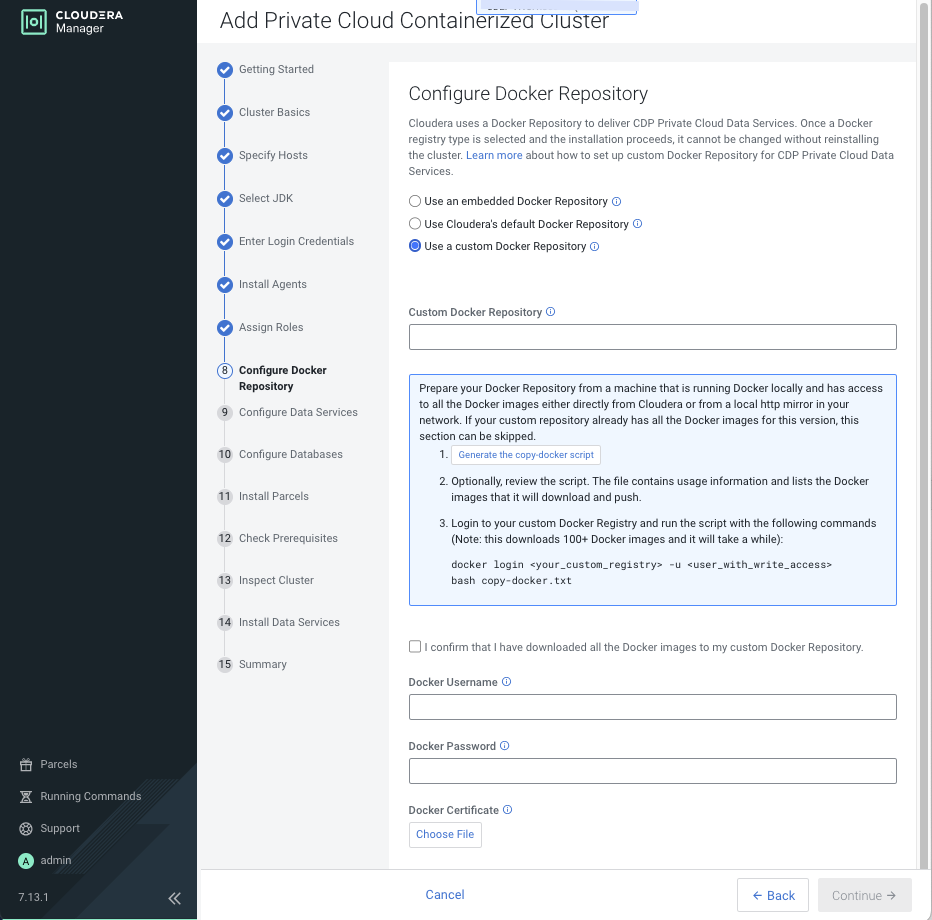This screenshot has width=932, height=920.
Task: Click Configure Databases step
Action: 290,455
